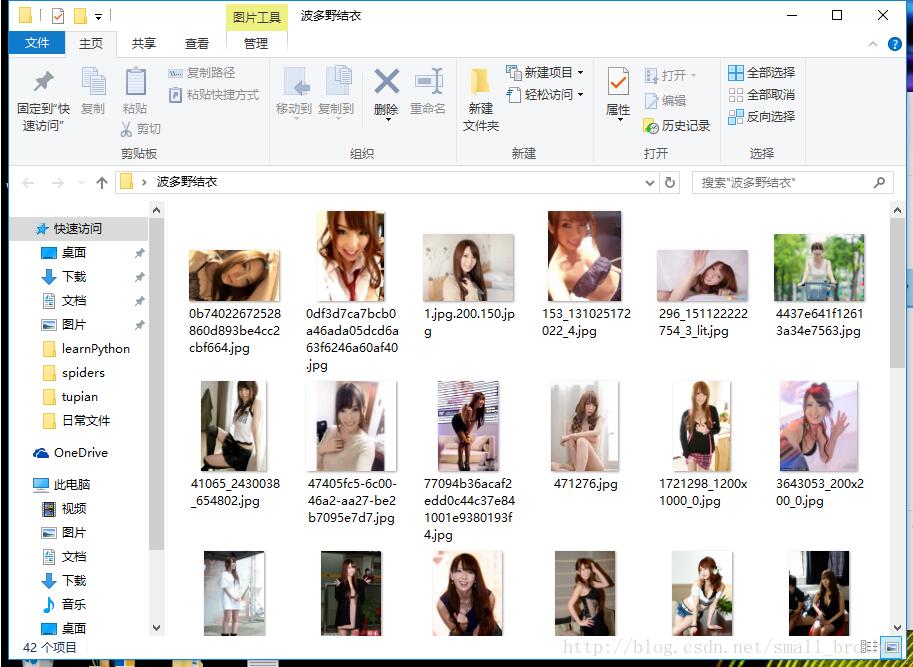Click the Up one level arrow
This screenshot has height=667, width=913.
coord(102,183)
